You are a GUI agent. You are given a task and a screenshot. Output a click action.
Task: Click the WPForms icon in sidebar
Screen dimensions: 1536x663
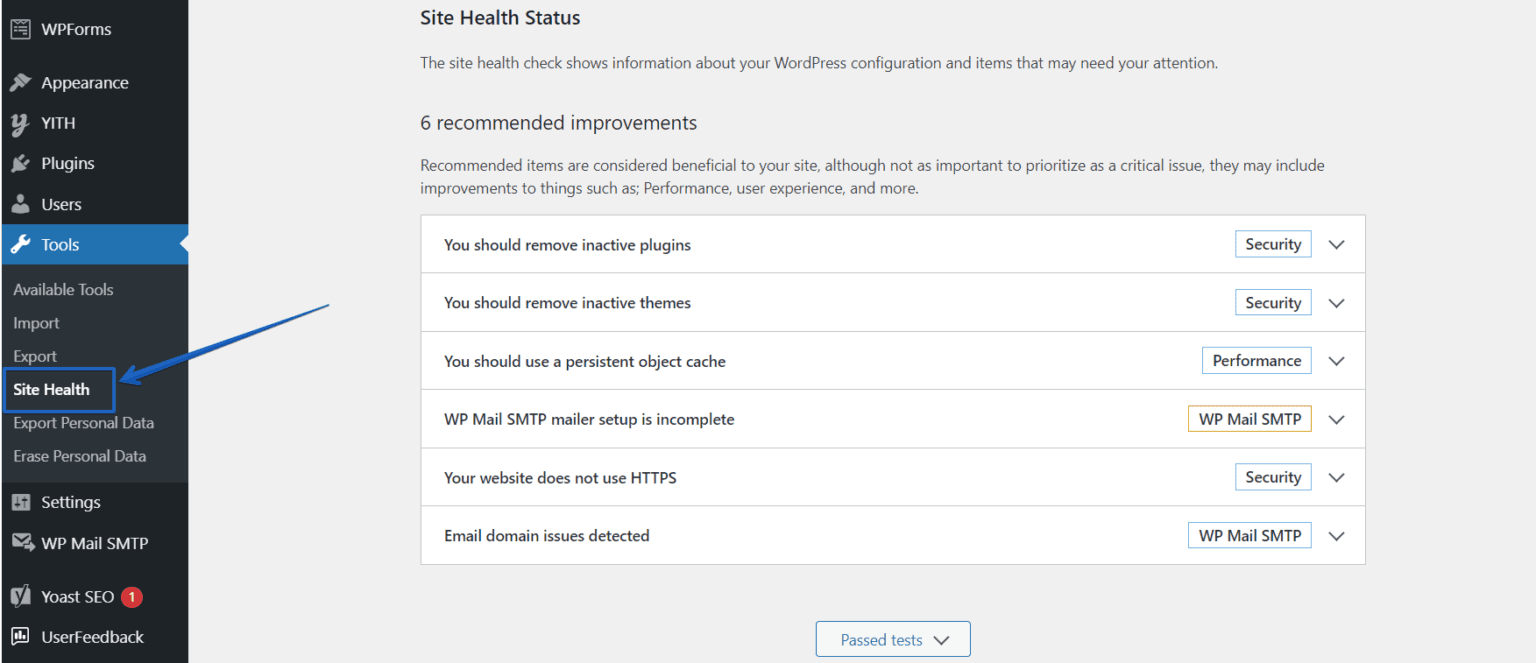click(x=20, y=29)
